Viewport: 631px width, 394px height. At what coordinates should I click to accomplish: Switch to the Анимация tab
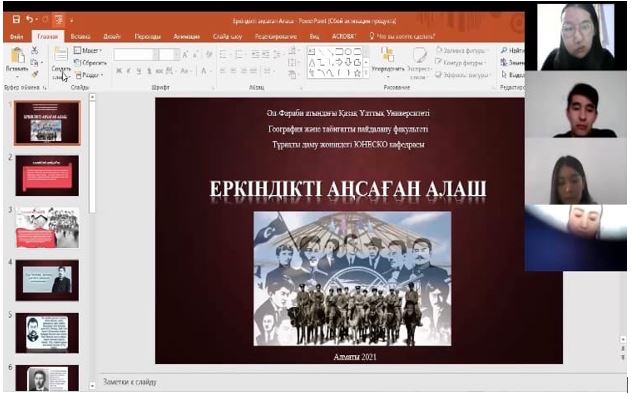pyautogui.click(x=187, y=36)
